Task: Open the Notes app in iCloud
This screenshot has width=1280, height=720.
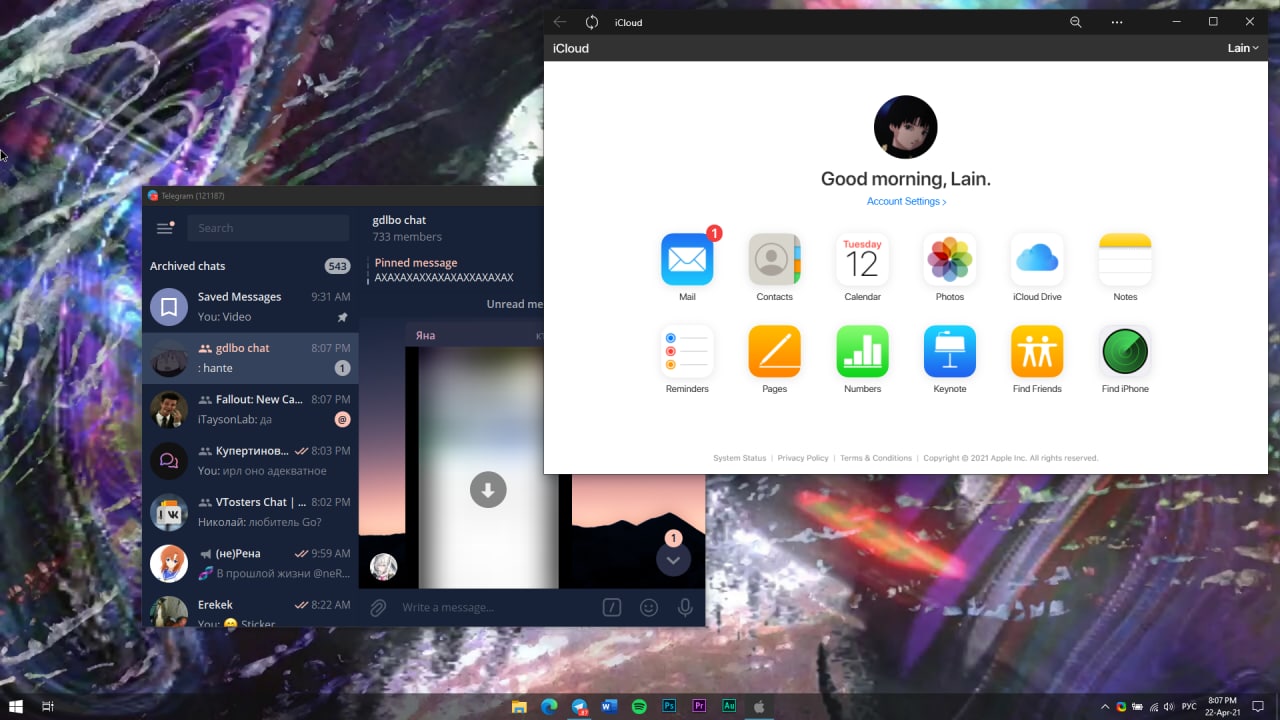Action: click(x=1125, y=260)
